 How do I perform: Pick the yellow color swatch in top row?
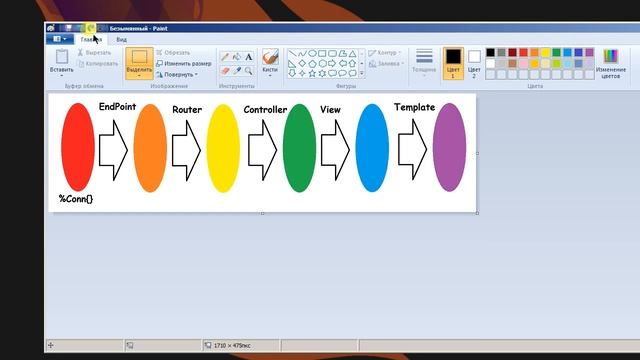pos(546,52)
